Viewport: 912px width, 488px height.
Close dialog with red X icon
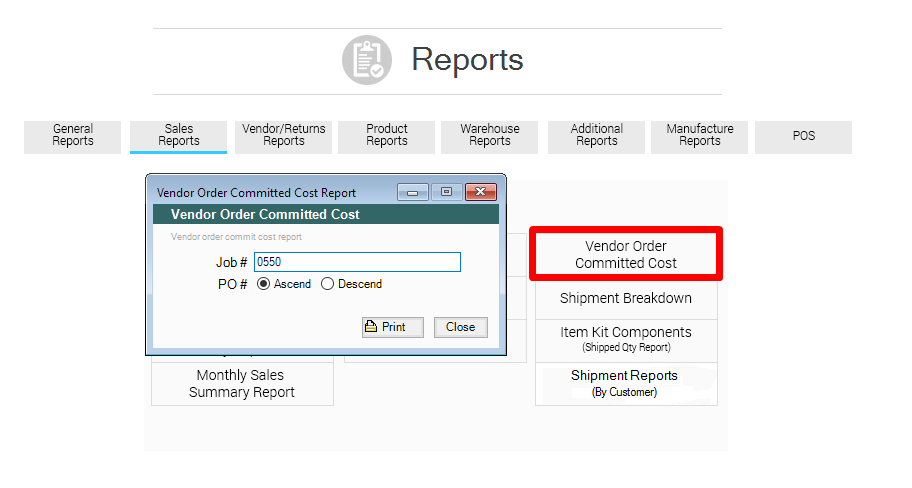pyautogui.click(x=482, y=193)
